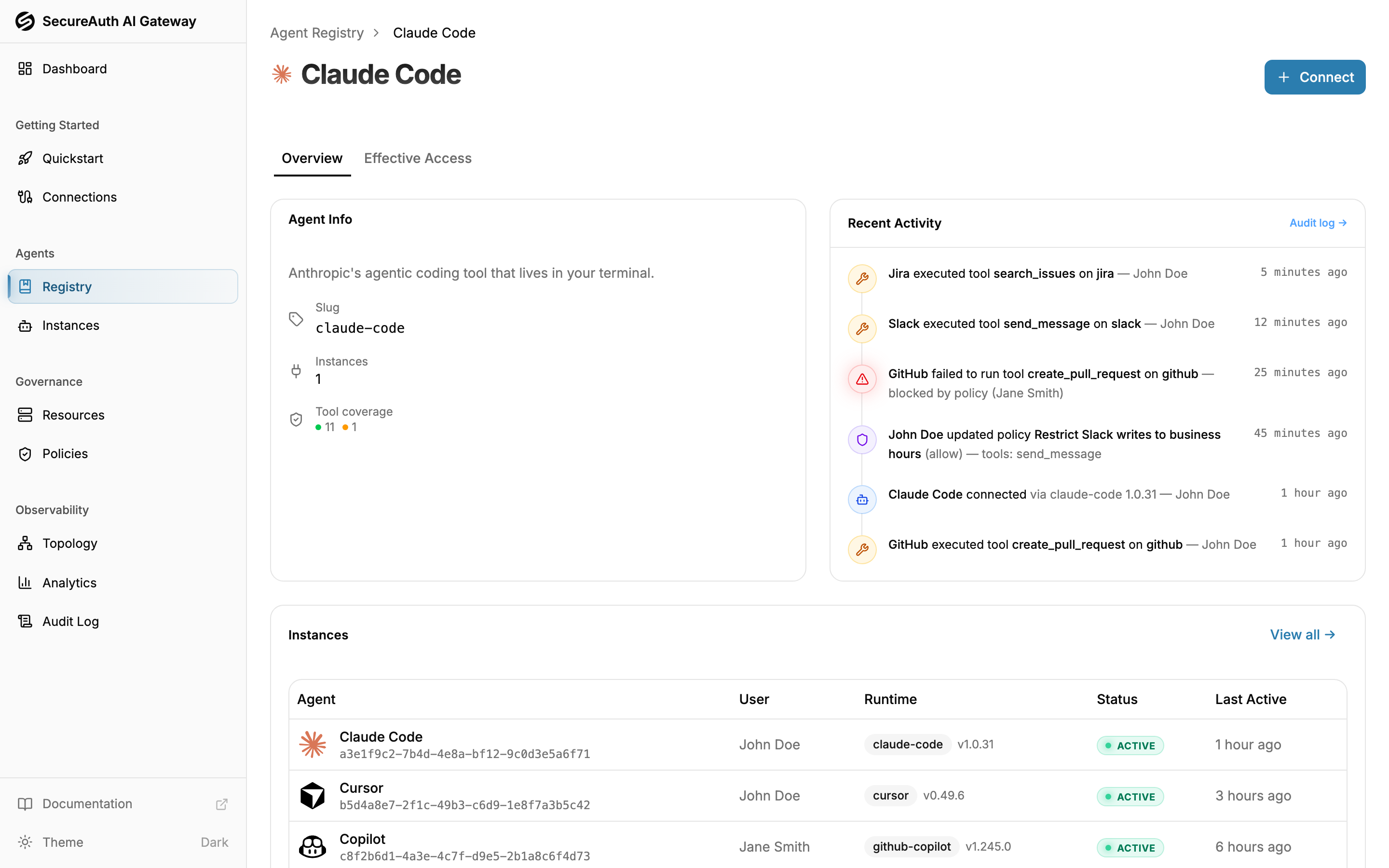This screenshot has width=1389, height=868.
Task: Toggle the Theme to Dark
Action: (x=123, y=842)
